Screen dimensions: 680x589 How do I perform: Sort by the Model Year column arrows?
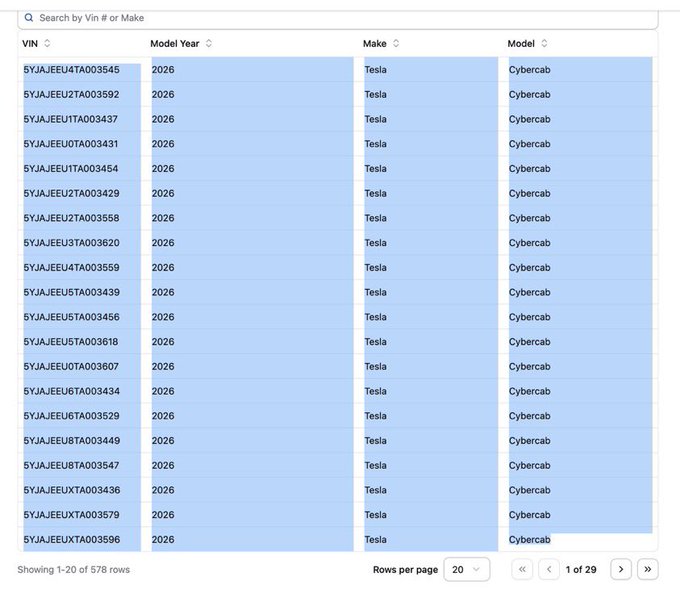pyautogui.click(x=209, y=43)
